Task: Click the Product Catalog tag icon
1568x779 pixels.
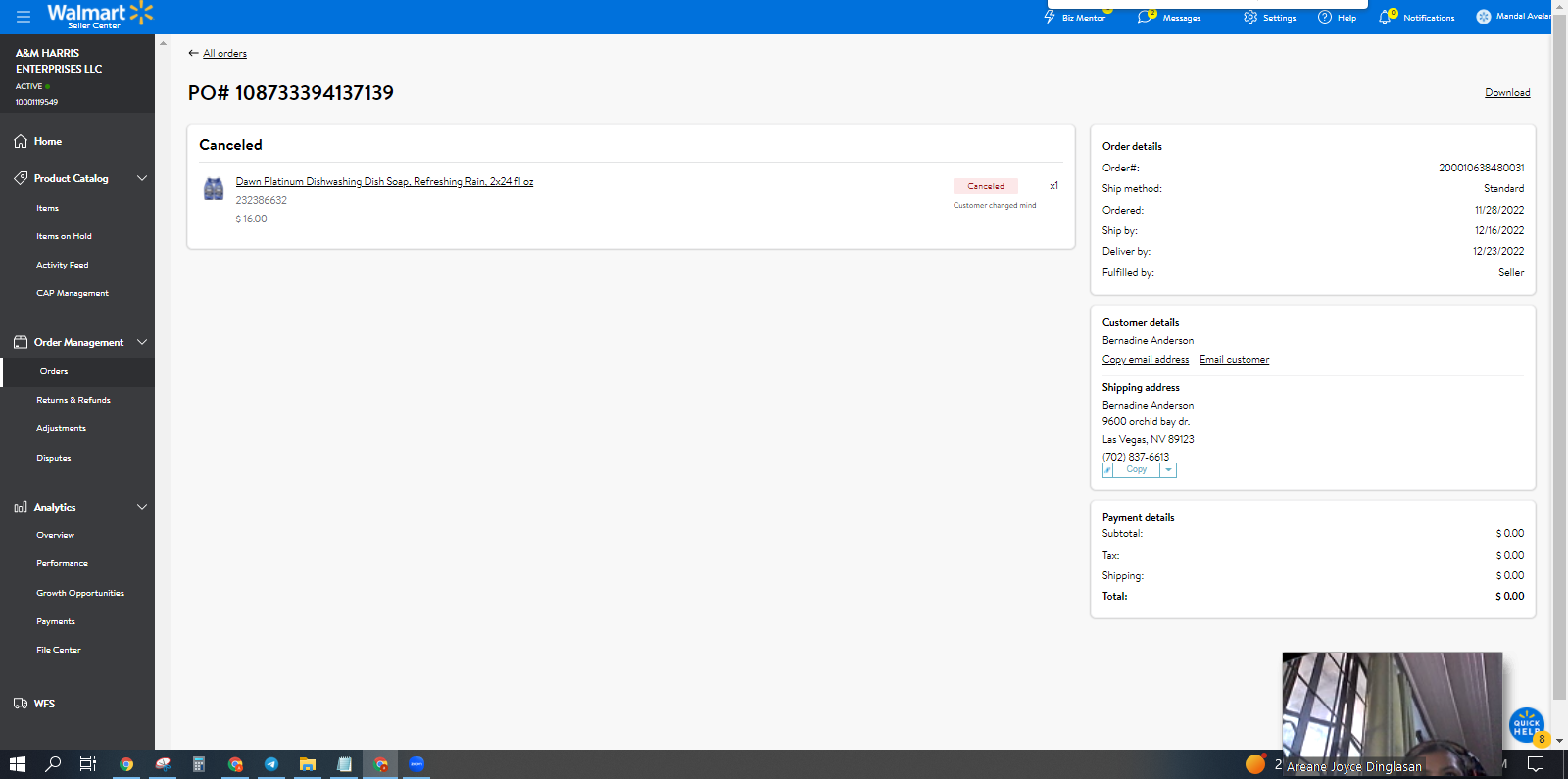Action: tap(21, 178)
